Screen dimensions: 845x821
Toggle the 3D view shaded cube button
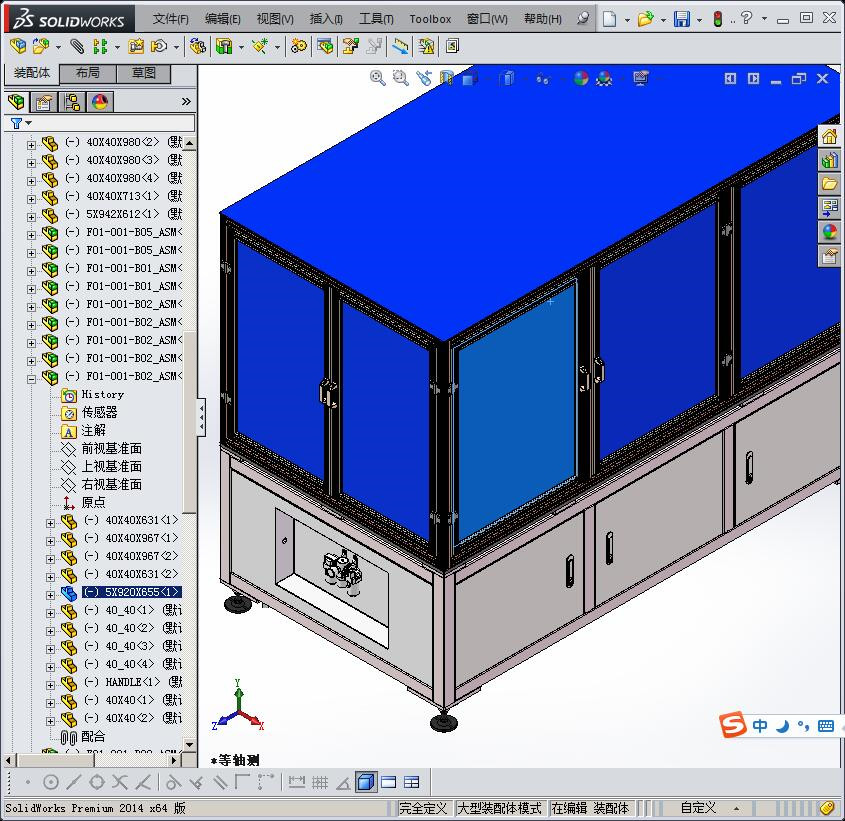pos(366,782)
